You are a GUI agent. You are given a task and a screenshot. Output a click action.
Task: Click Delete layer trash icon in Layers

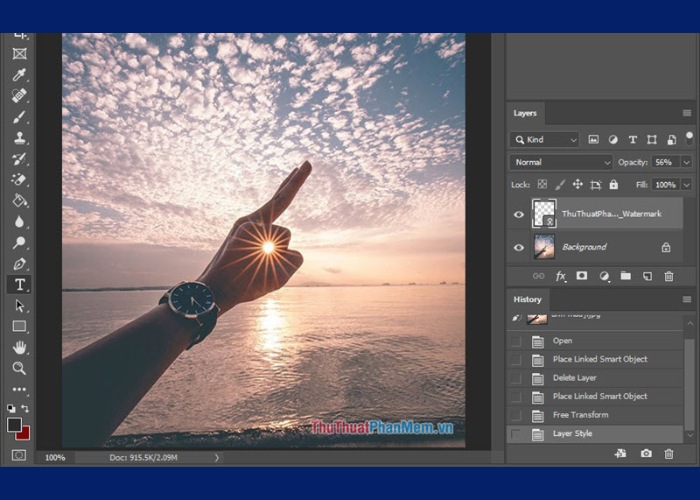click(669, 276)
